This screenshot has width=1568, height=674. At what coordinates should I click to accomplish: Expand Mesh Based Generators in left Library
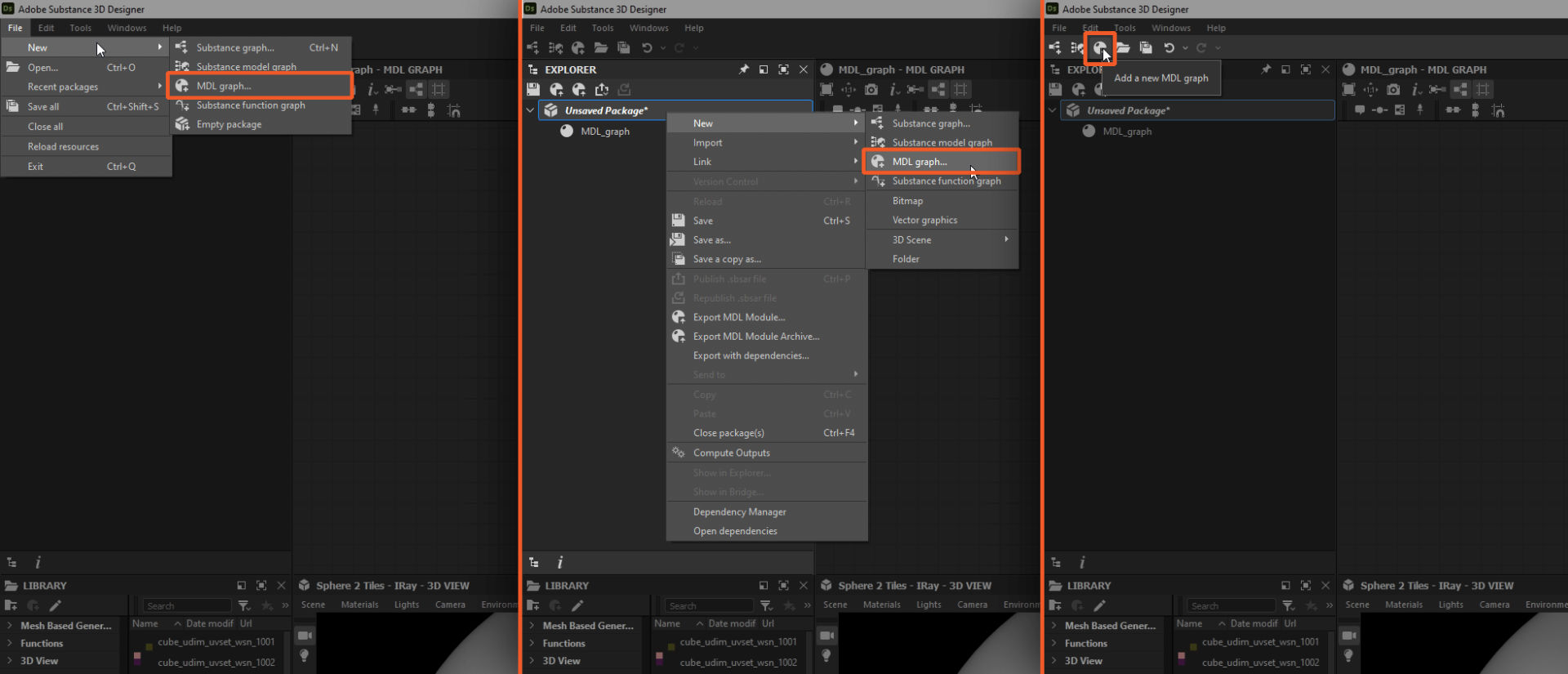click(9, 626)
